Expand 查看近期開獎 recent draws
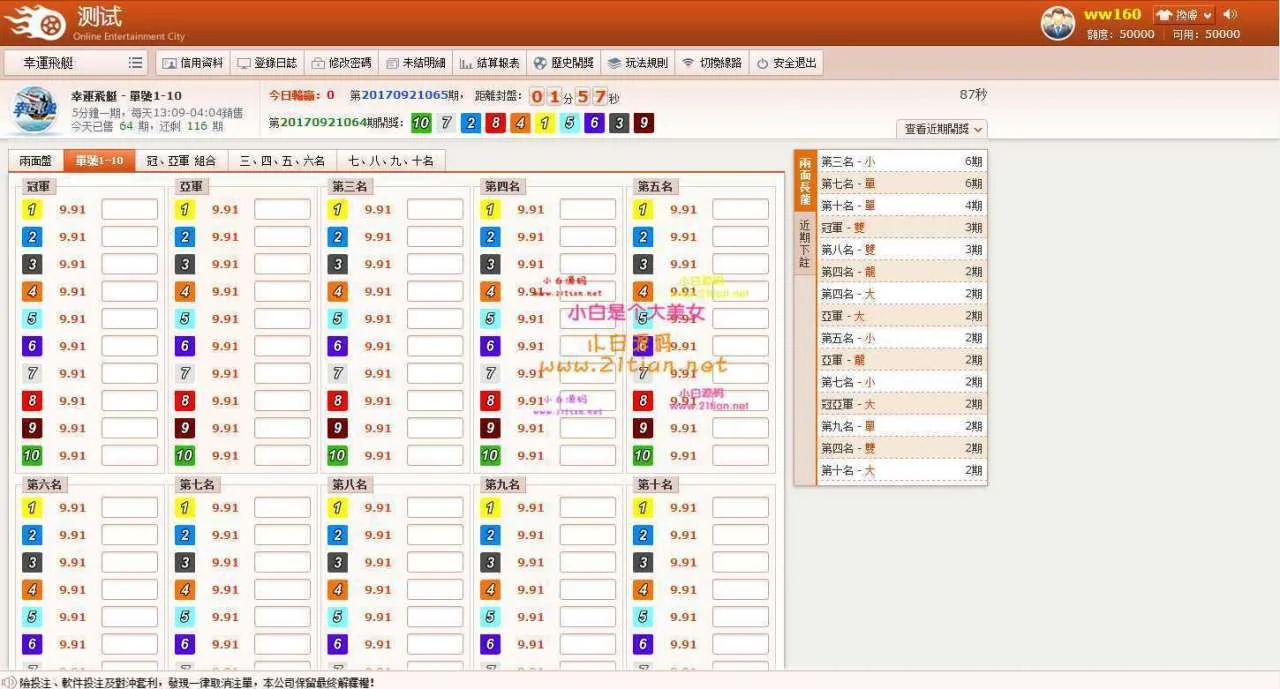This screenshot has width=1280, height=689. 942,129
